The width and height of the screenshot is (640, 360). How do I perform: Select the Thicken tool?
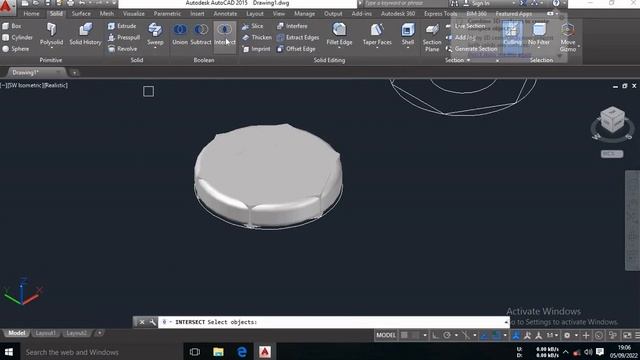tap(257, 37)
